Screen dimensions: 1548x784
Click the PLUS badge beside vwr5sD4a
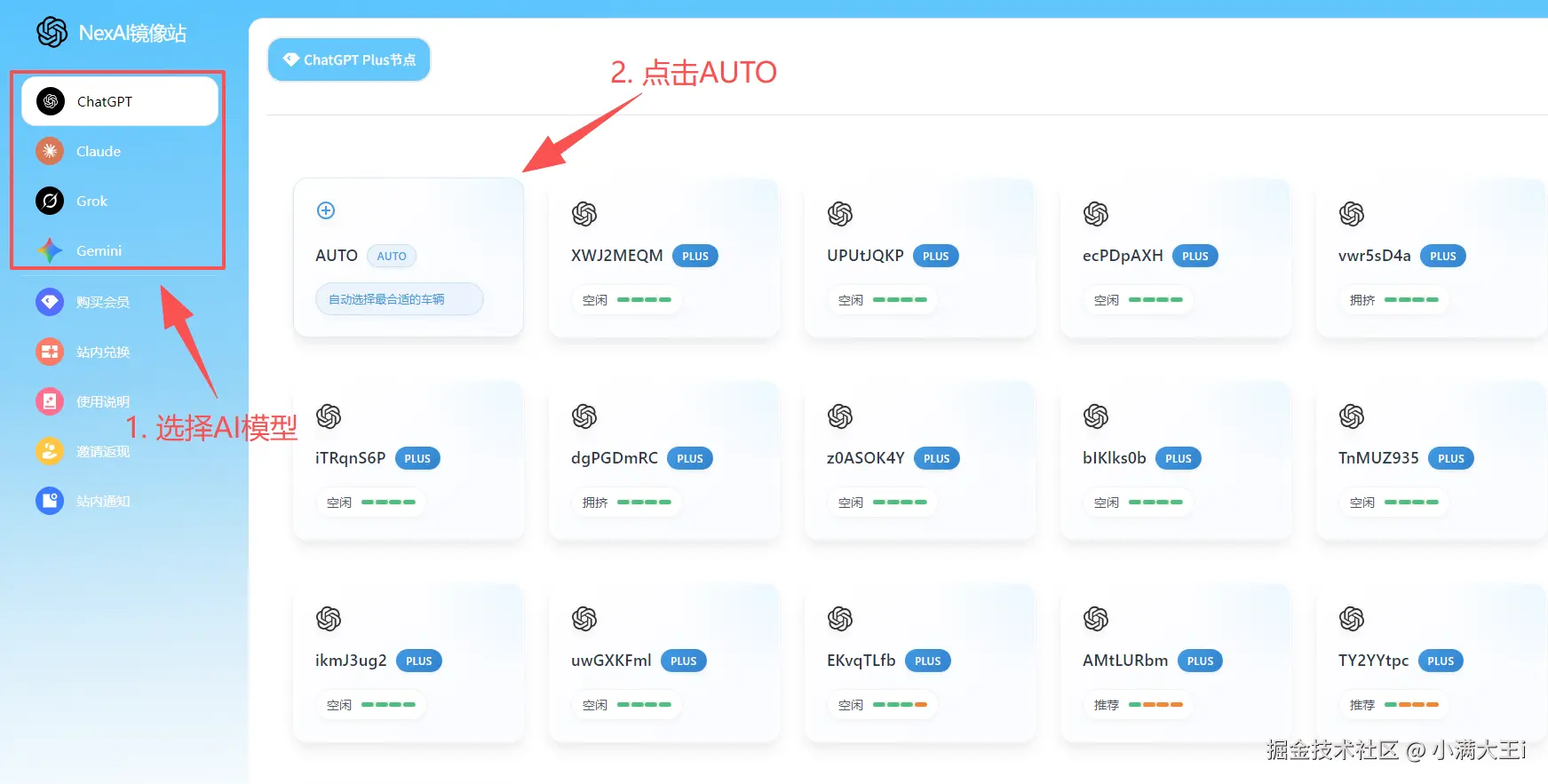click(1443, 256)
